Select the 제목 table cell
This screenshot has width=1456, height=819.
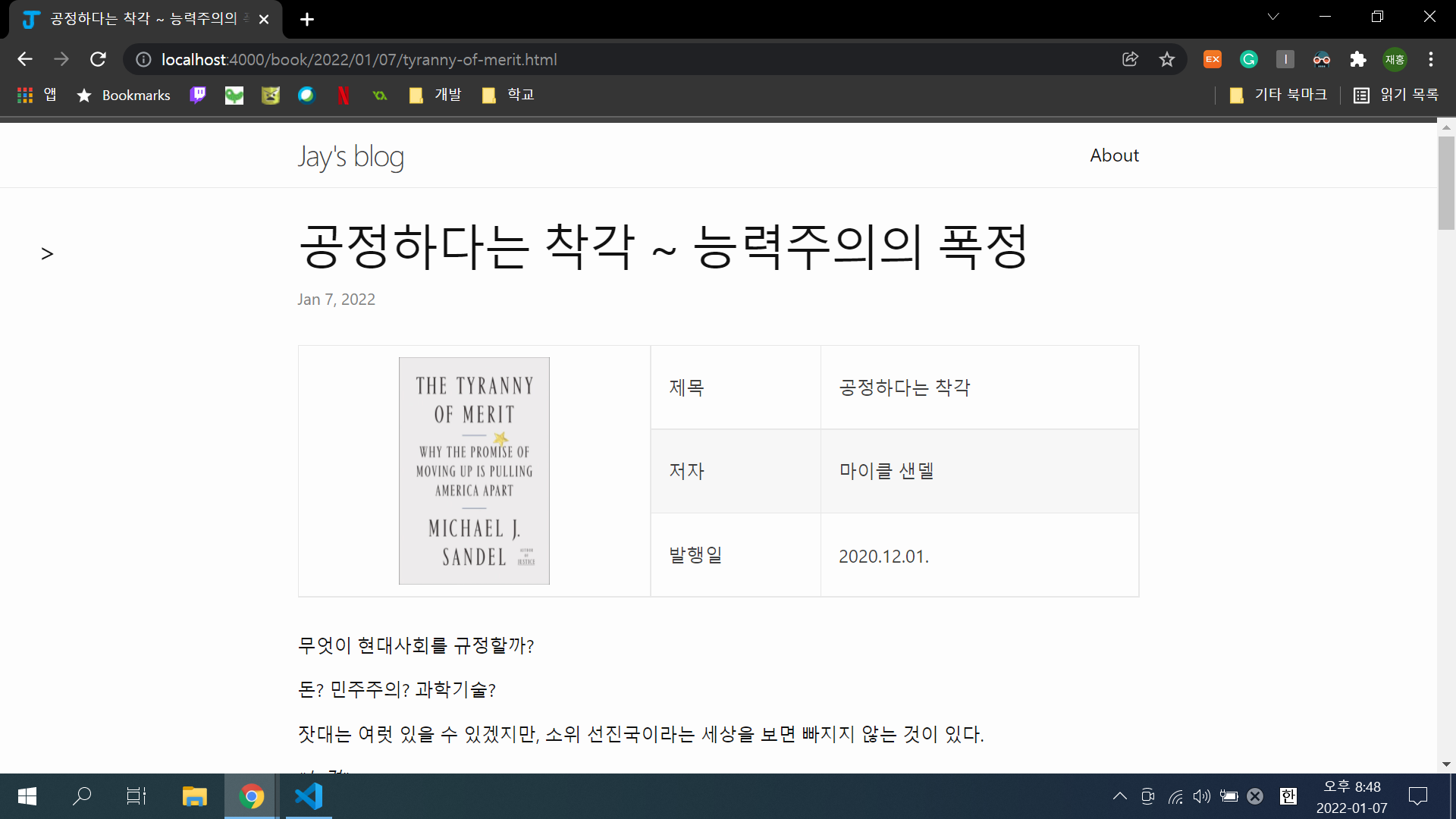(736, 388)
